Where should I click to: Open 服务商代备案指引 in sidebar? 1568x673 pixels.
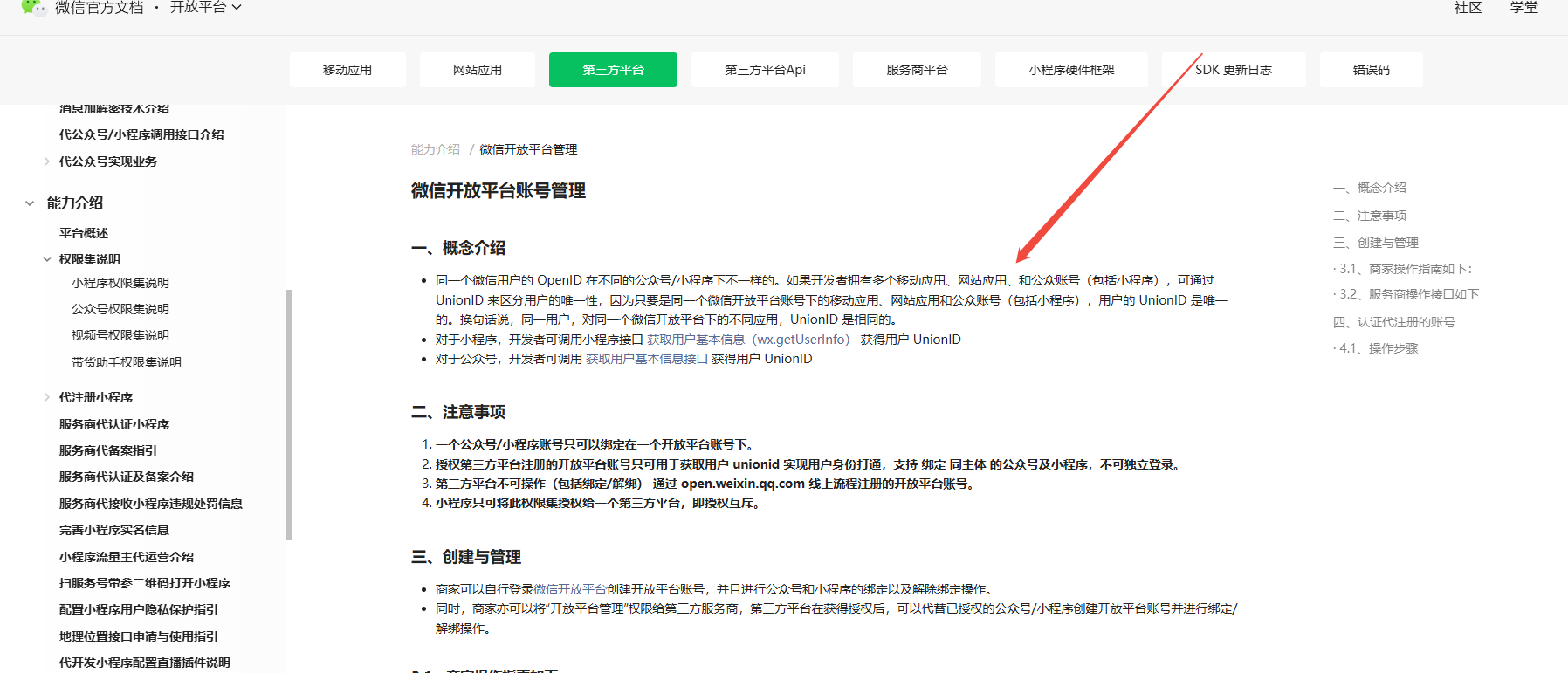pos(108,450)
